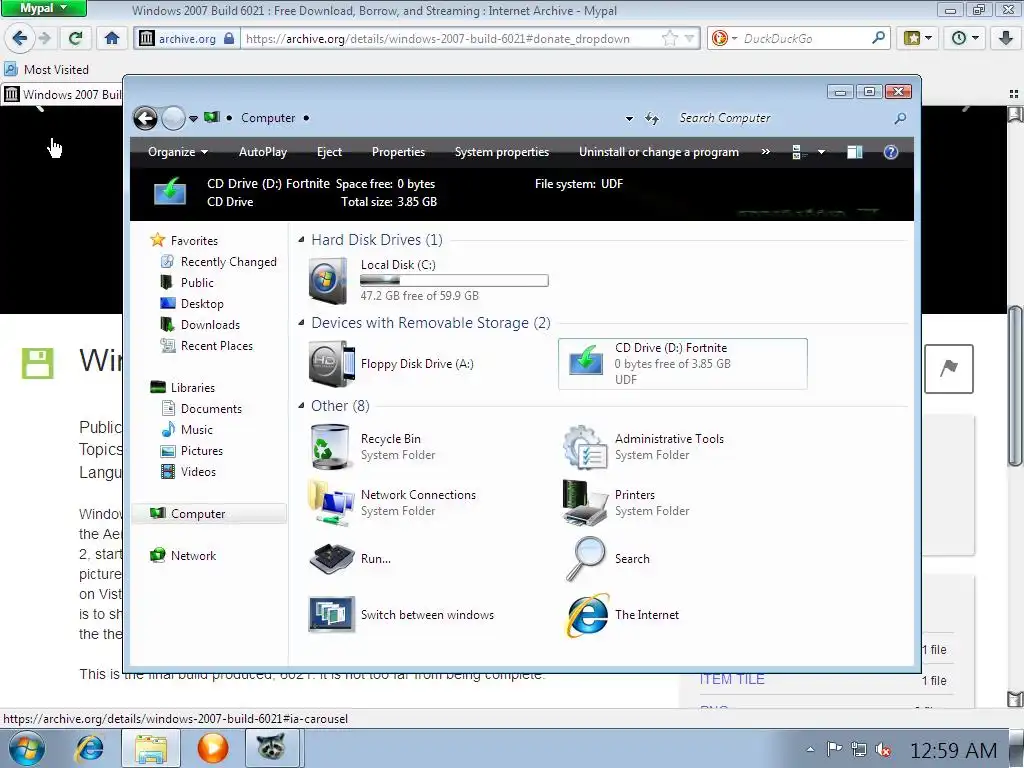The width and height of the screenshot is (1024, 768).
Task: Select the Run... icon
Action: pos(331,559)
